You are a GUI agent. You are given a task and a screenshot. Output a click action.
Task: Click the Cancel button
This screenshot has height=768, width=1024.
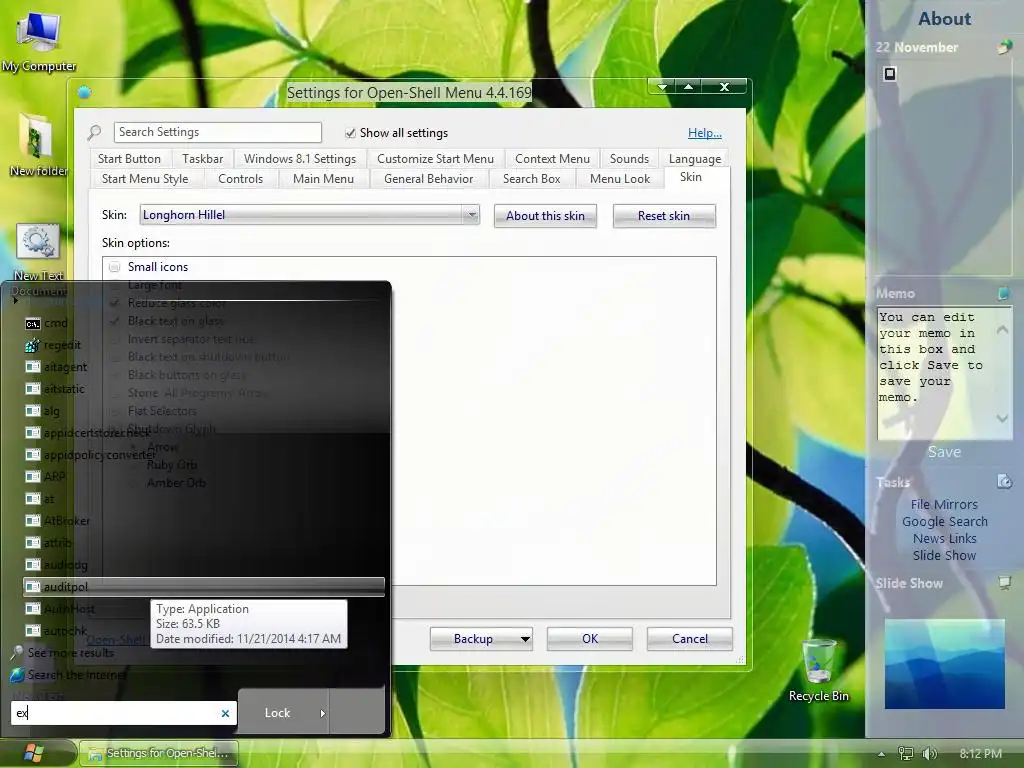tap(690, 639)
